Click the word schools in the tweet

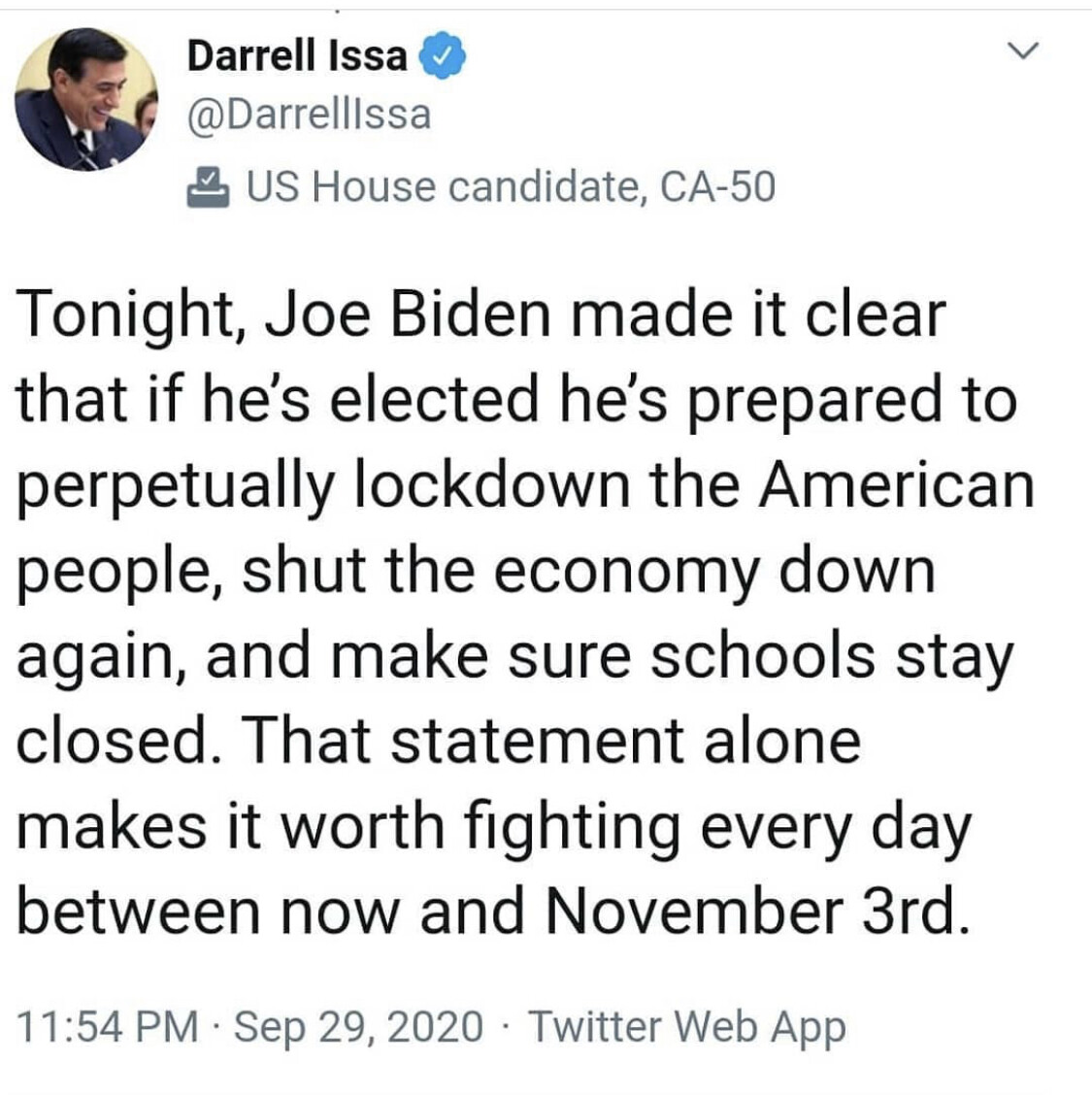763,655
